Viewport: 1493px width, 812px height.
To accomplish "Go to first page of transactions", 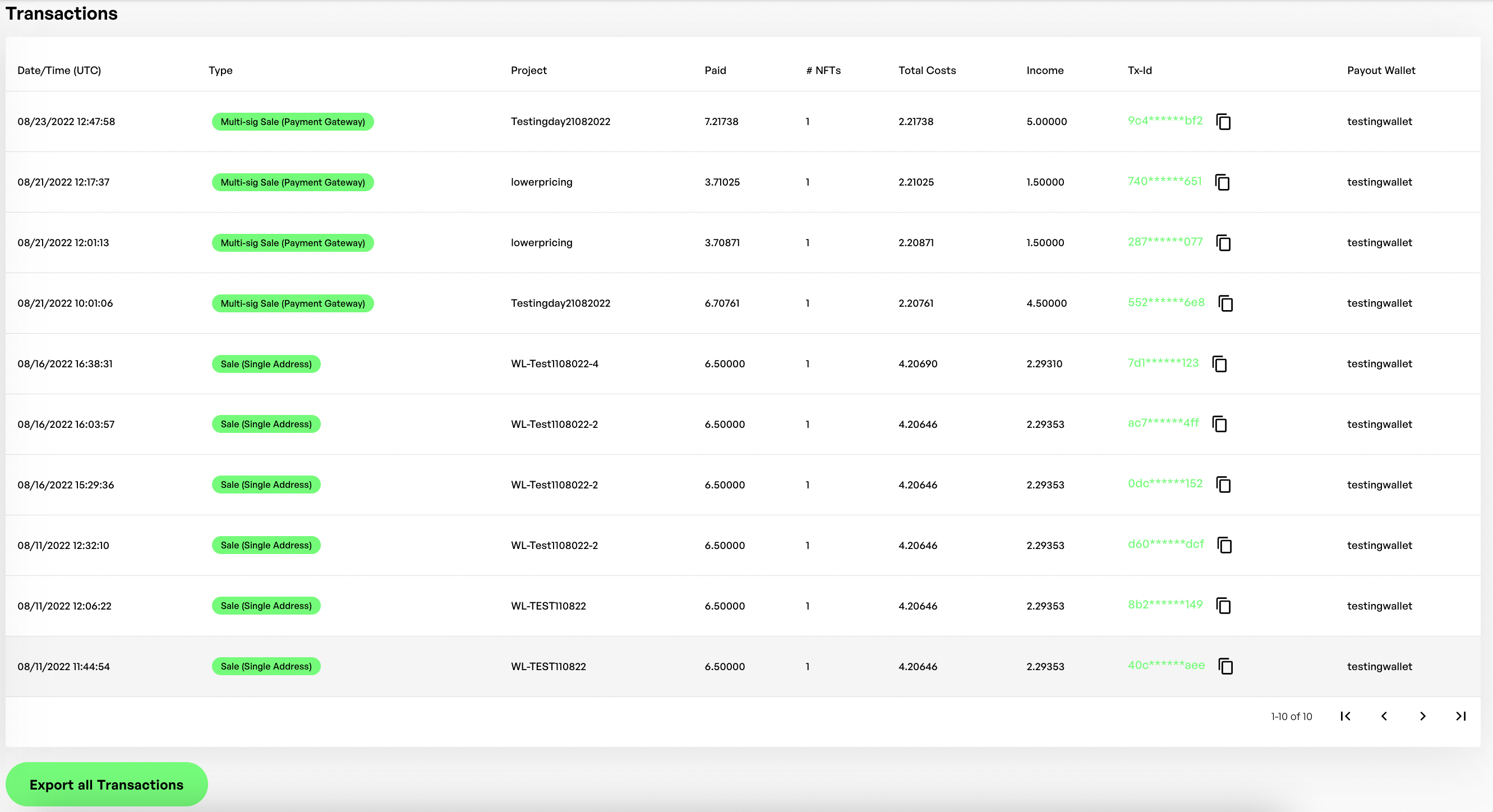I will 1345,716.
